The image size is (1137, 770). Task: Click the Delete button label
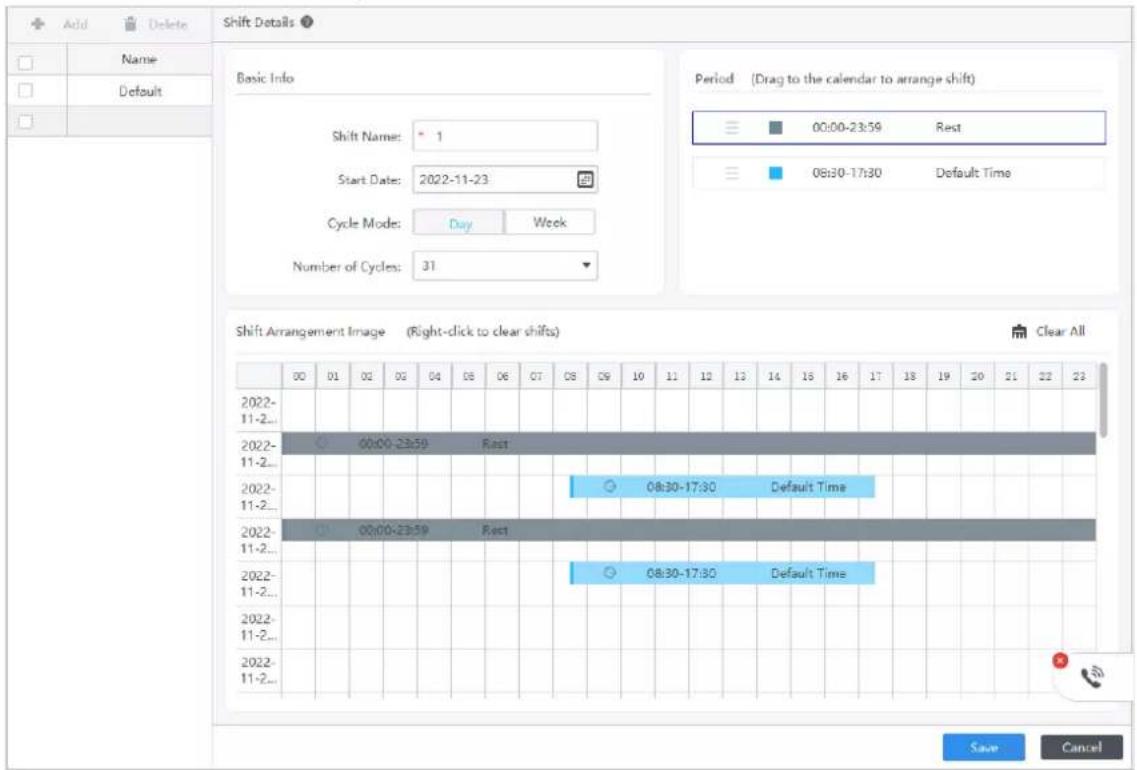[x=168, y=25]
